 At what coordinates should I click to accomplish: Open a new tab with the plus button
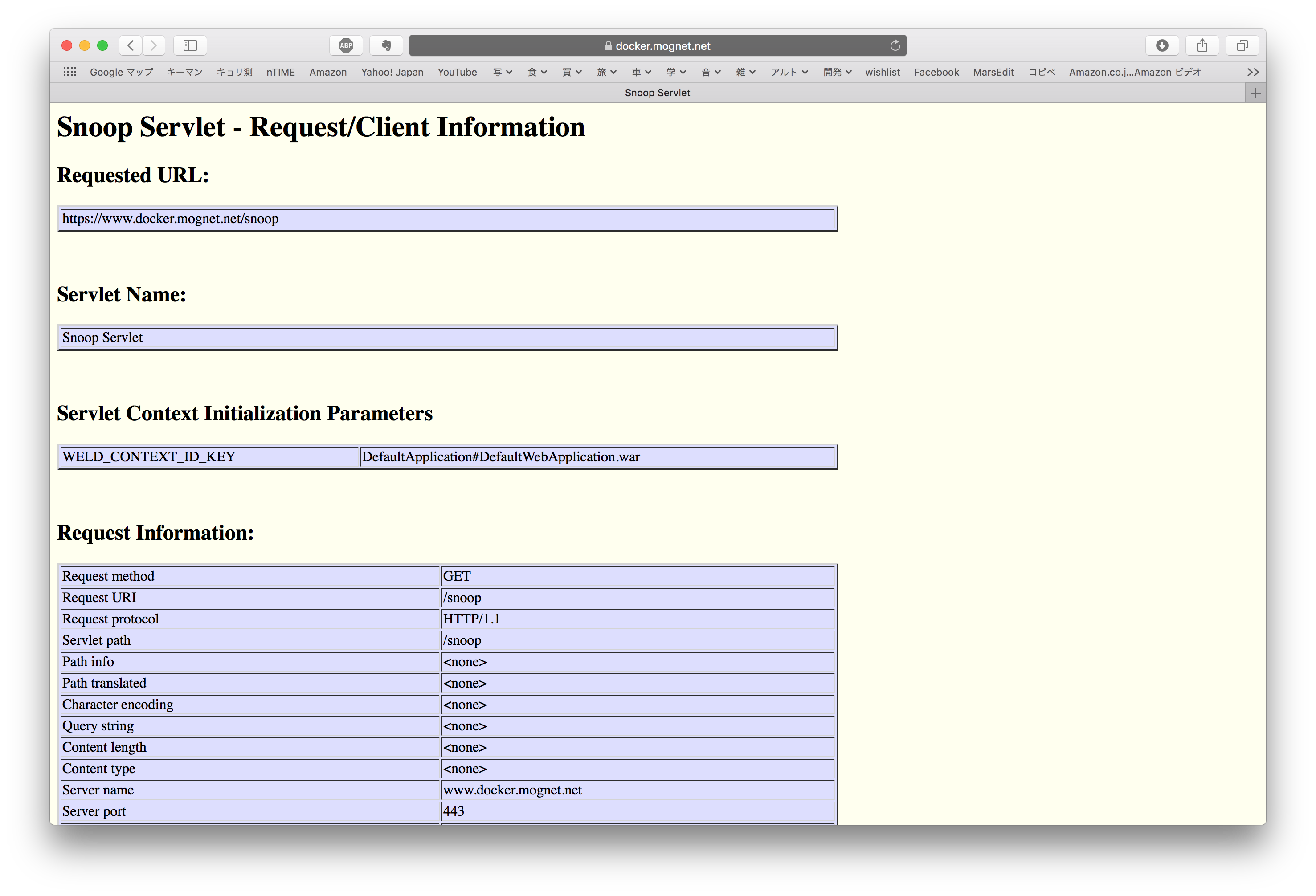tap(1255, 92)
